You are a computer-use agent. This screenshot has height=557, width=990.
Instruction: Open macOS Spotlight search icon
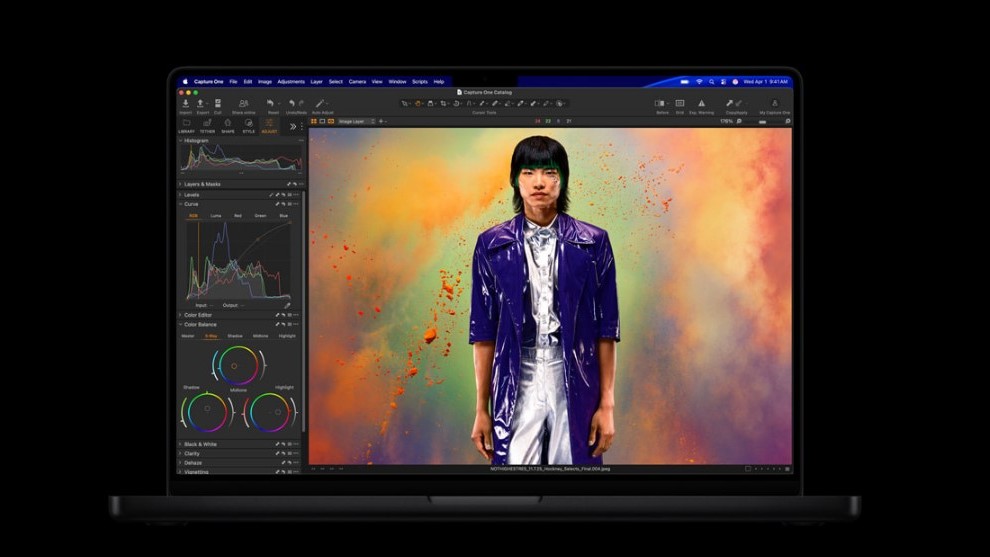pos(712,81)
